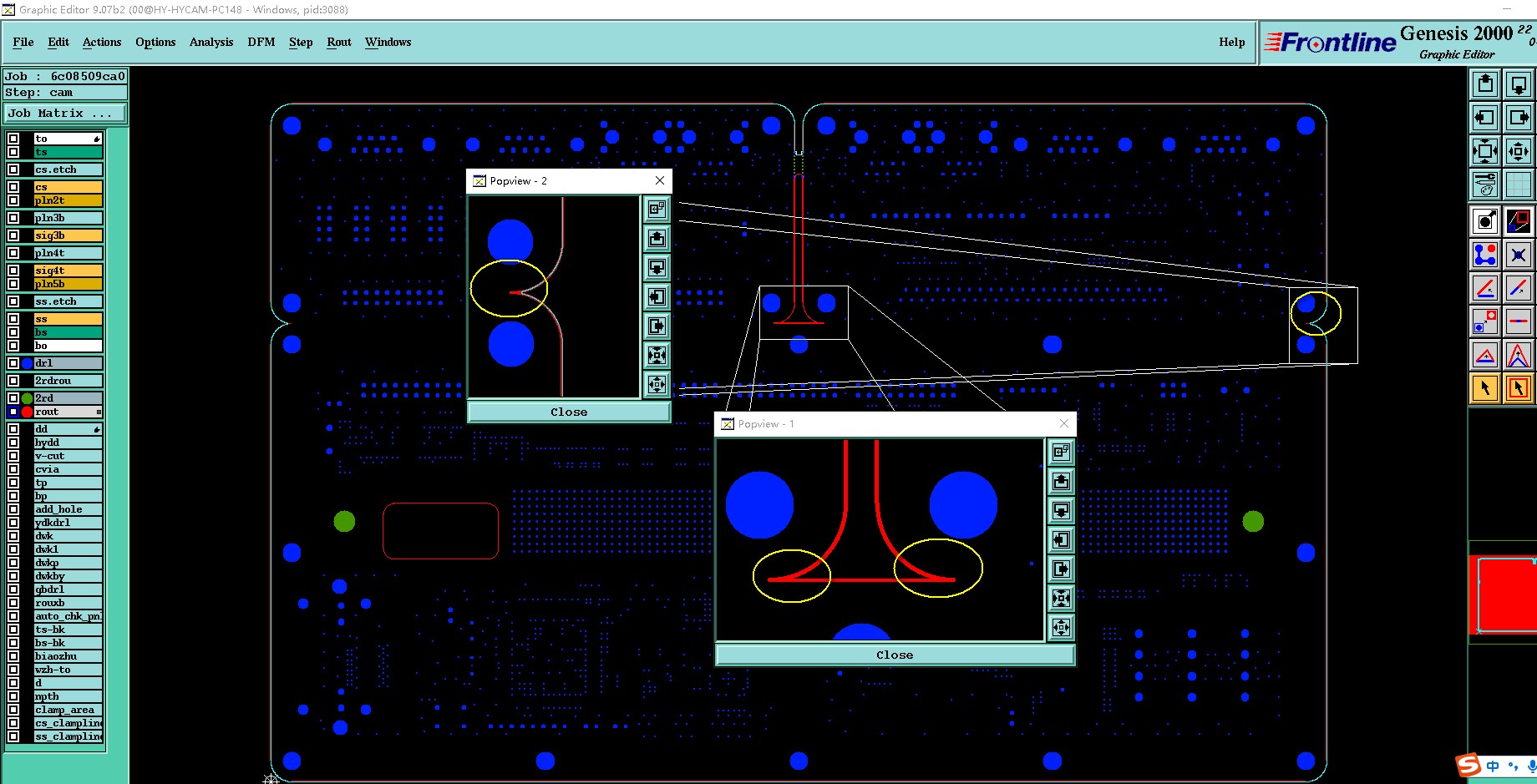This screenshot has width=1537, height=784.
Task: Toggle checkbox for layer cs.etch
Action: click(x=13, y=169)
